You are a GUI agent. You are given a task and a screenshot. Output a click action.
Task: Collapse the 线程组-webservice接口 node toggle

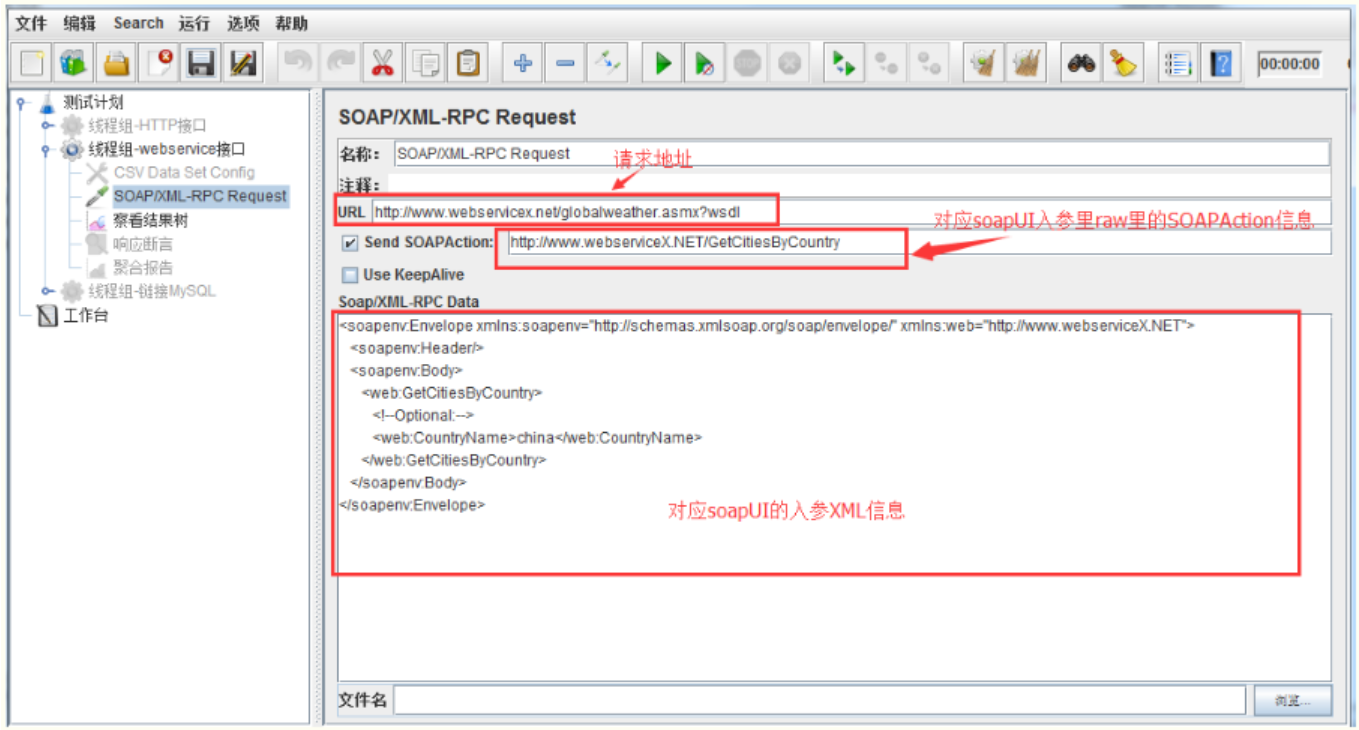point(47,150)
